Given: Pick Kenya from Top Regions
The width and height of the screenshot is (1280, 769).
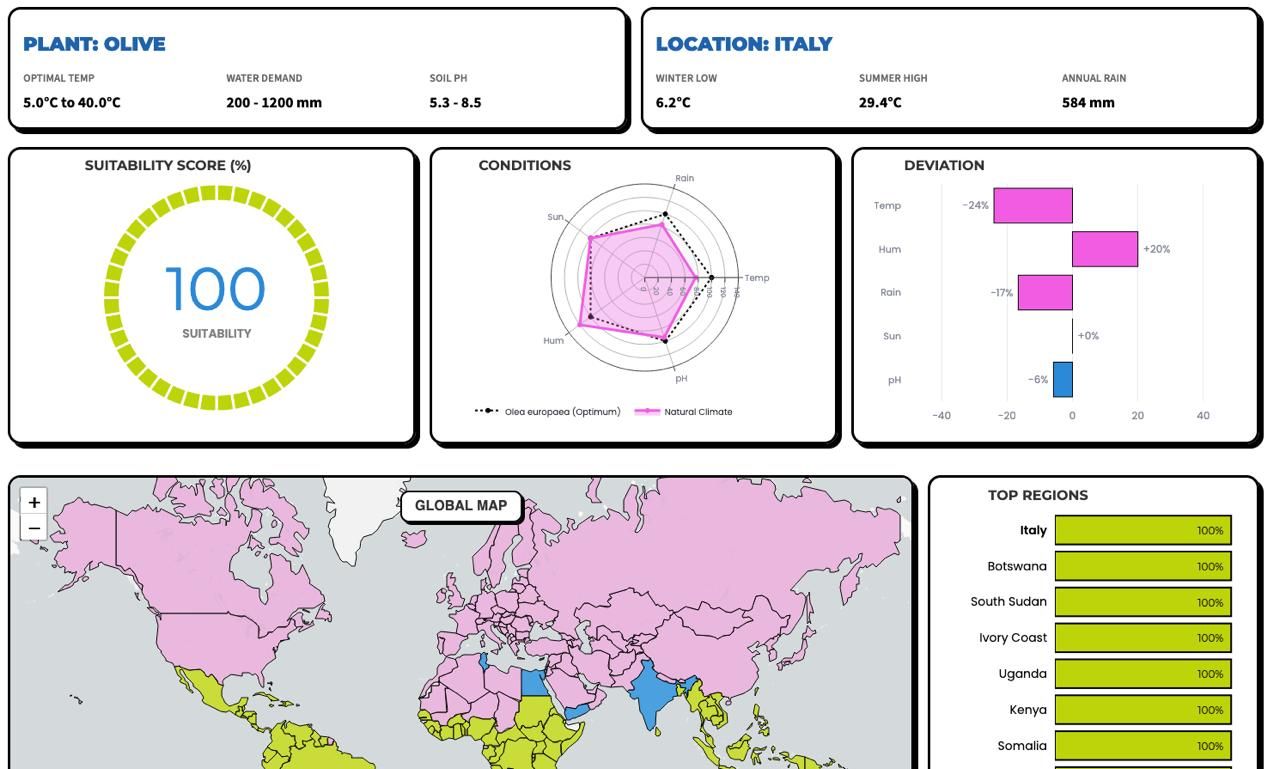Looking at the screenshot, I should [1142, 710].
